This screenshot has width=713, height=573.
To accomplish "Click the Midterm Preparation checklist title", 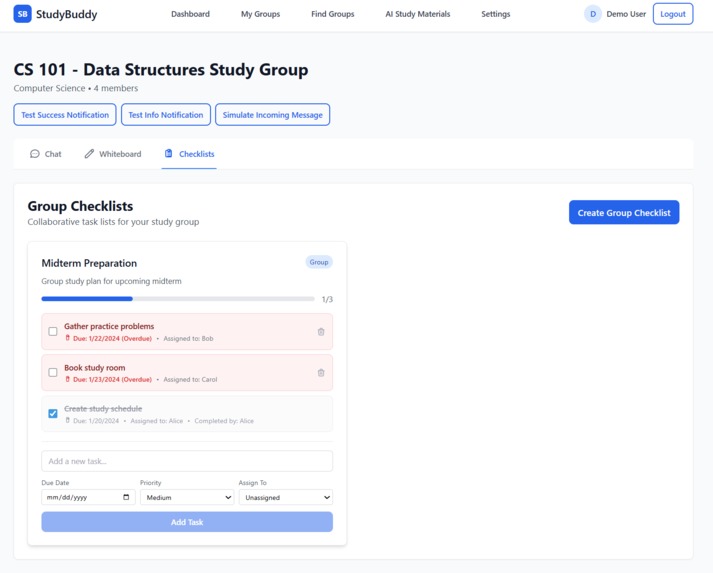I will [89, 263].
